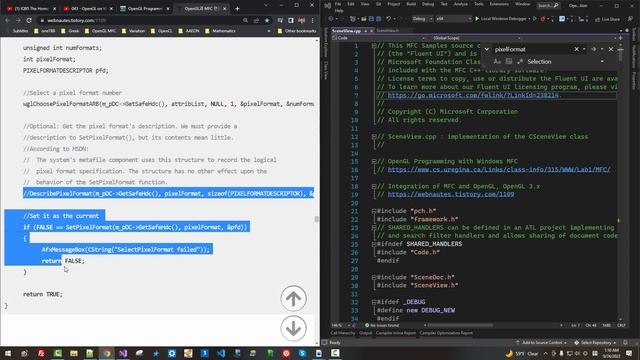Click the weather moon icon in taskbar
640x360 pixels.
pos(509,353)
